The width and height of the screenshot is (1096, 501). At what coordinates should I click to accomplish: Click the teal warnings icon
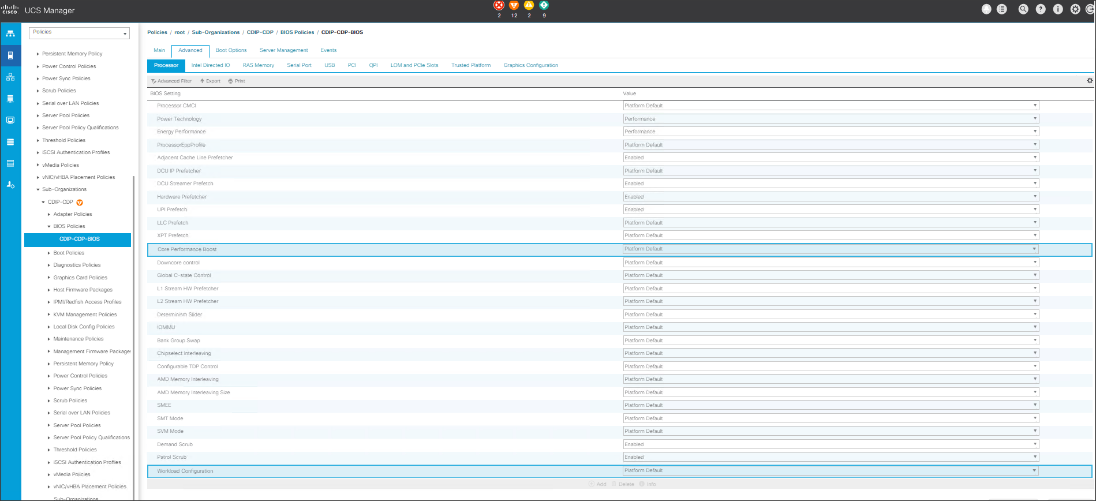[545, 6]
